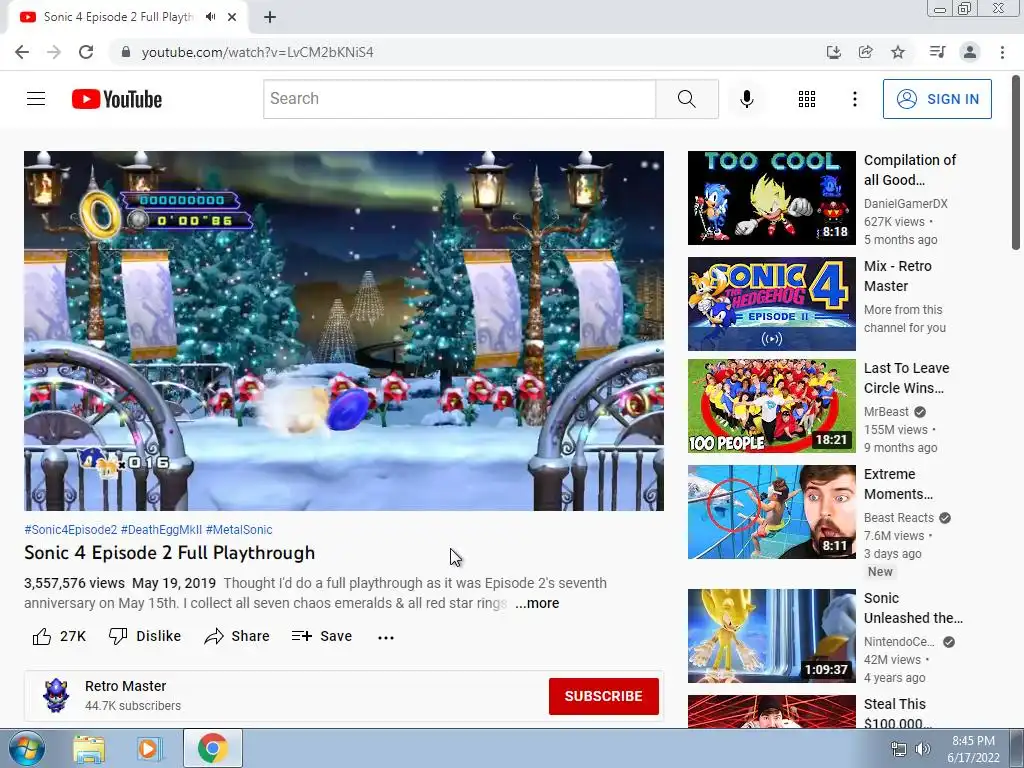Close the Sonic 4 Episode 2 tab

pyautogui.click(x=232, y=17)
